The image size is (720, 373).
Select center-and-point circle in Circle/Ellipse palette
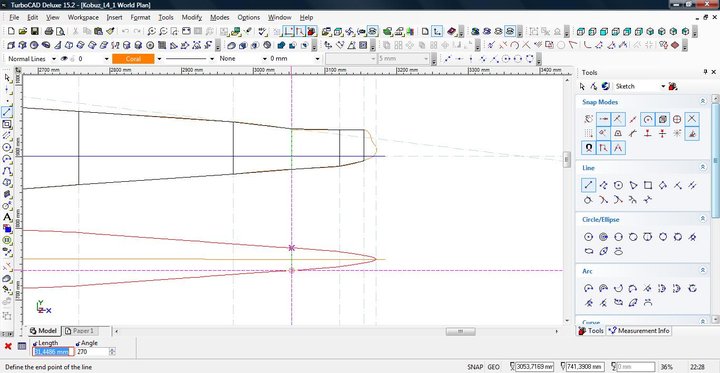(x=588, y=237)
